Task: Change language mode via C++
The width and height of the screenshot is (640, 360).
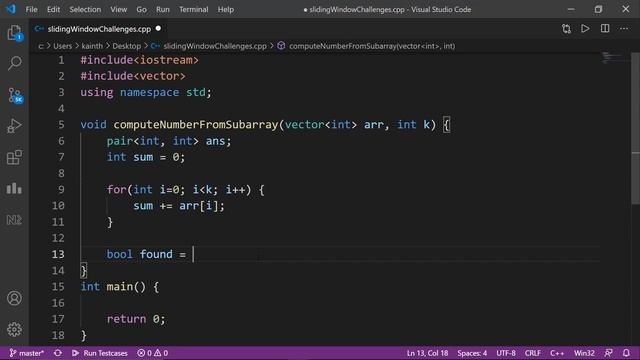Action: (x=557, y=353)
